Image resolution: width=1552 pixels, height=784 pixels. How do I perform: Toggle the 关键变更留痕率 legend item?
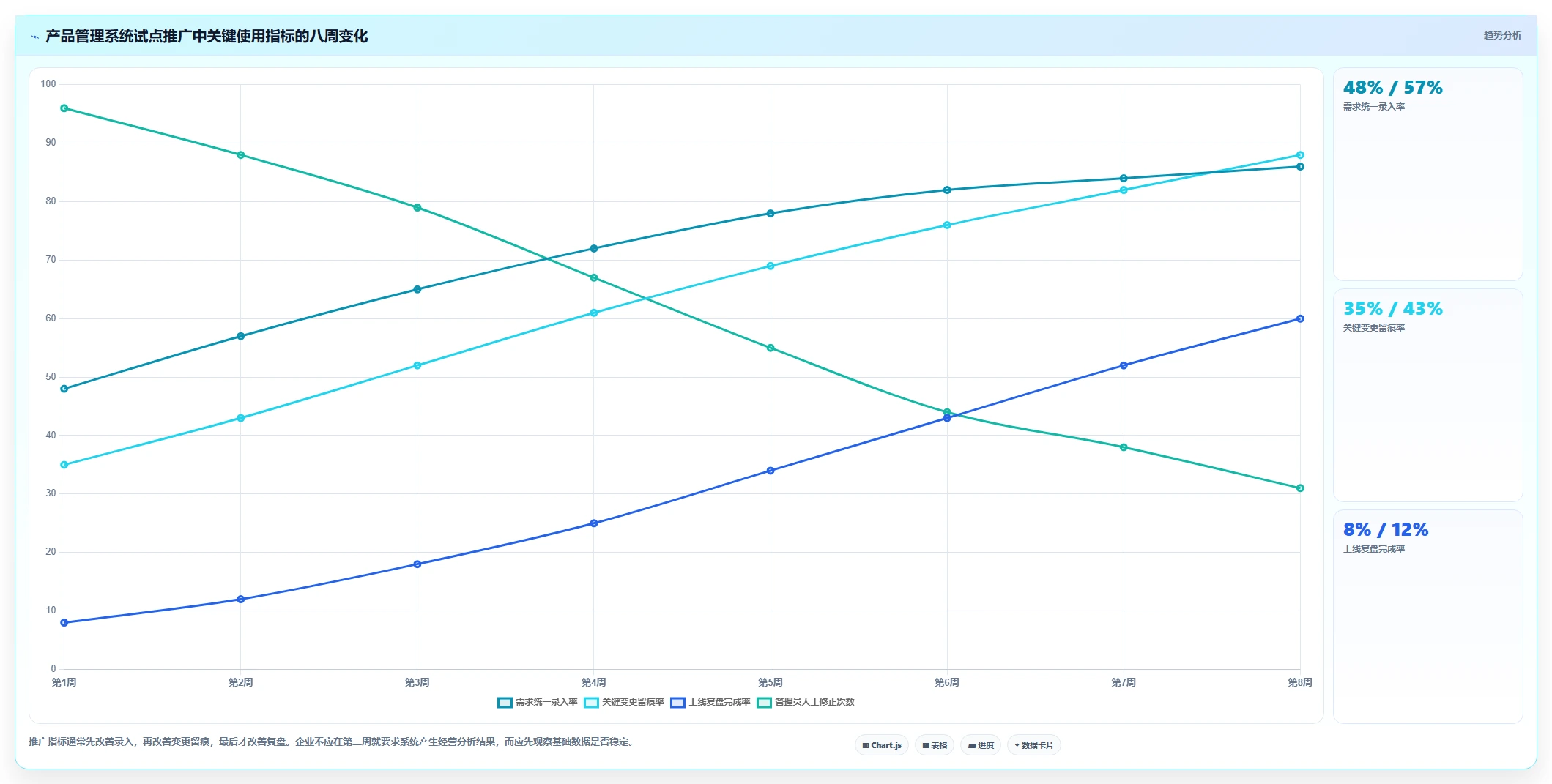tap(624, 702)
